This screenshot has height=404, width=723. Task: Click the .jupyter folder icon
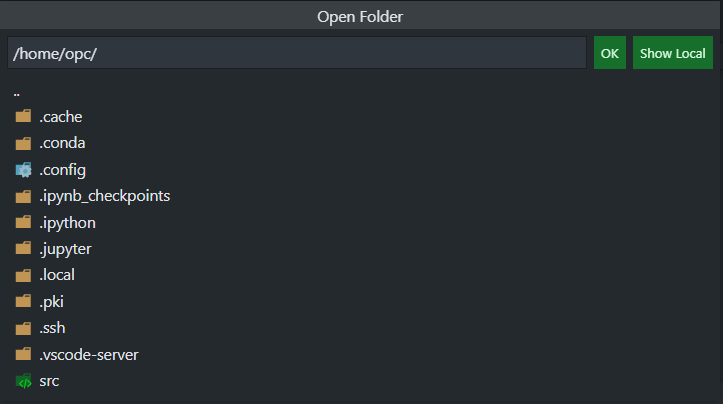click(x=23, y=249)
